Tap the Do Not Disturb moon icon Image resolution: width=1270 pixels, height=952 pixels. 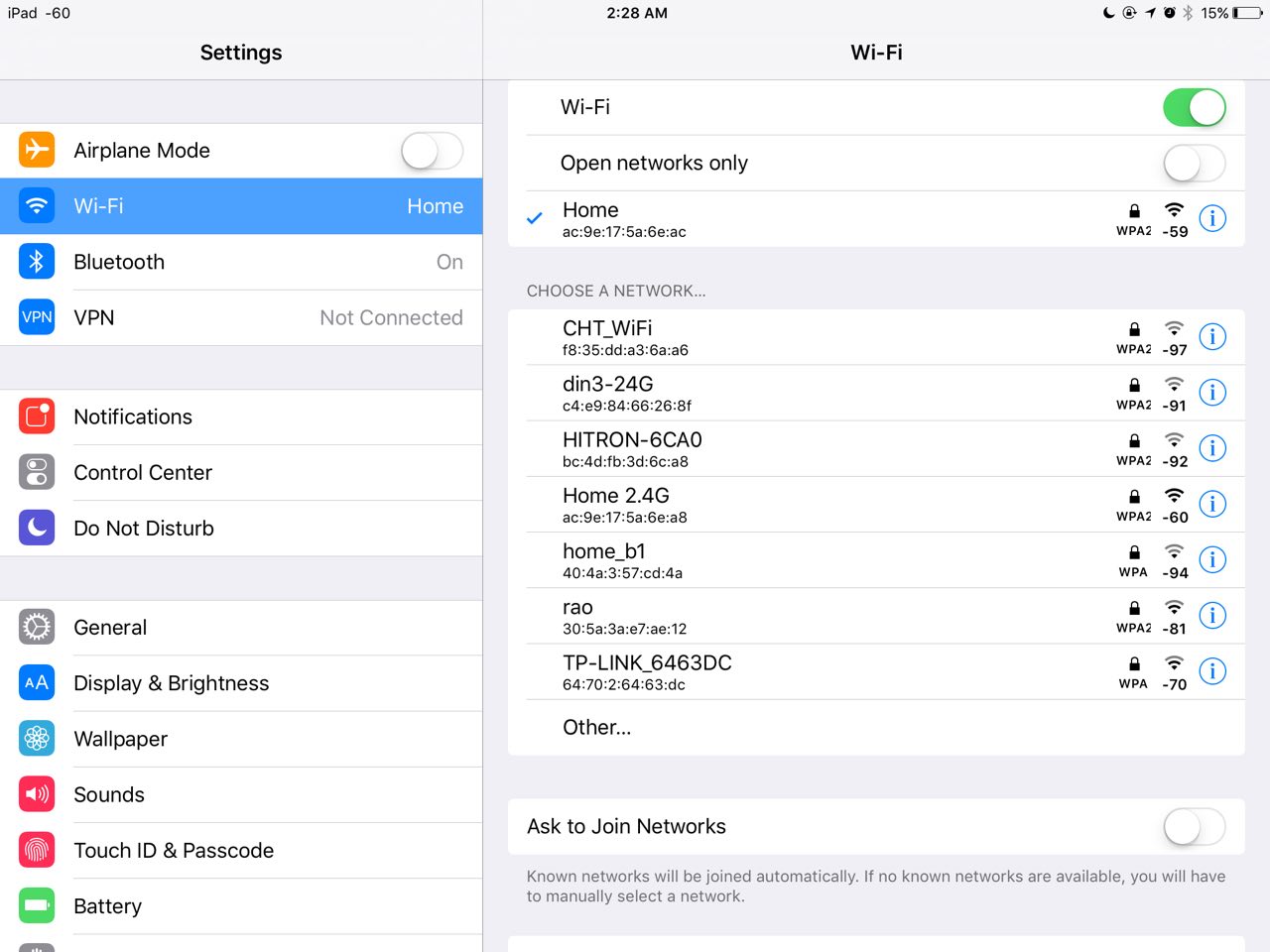[x=37, y=528]
